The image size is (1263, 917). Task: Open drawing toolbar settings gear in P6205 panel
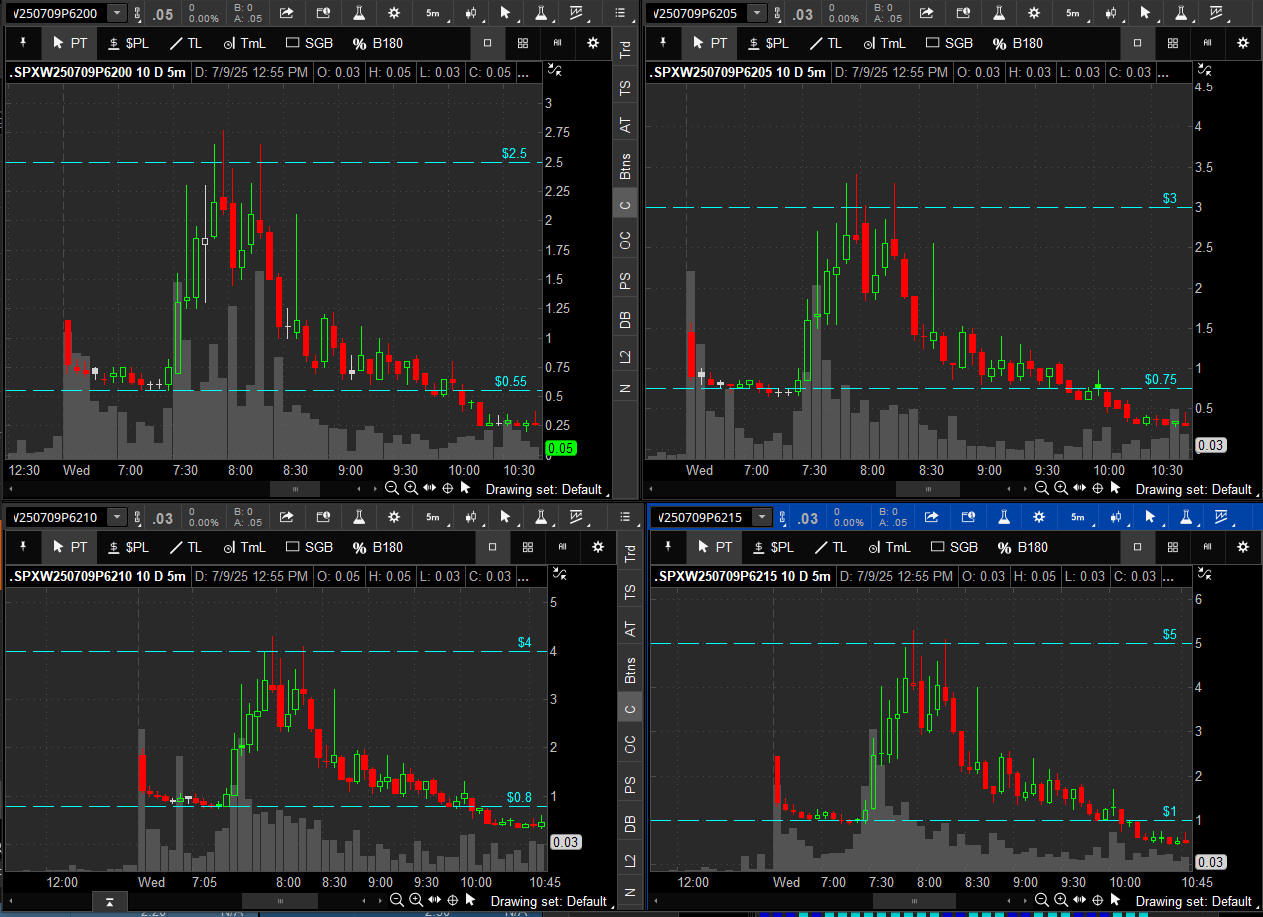(1243, 43)
